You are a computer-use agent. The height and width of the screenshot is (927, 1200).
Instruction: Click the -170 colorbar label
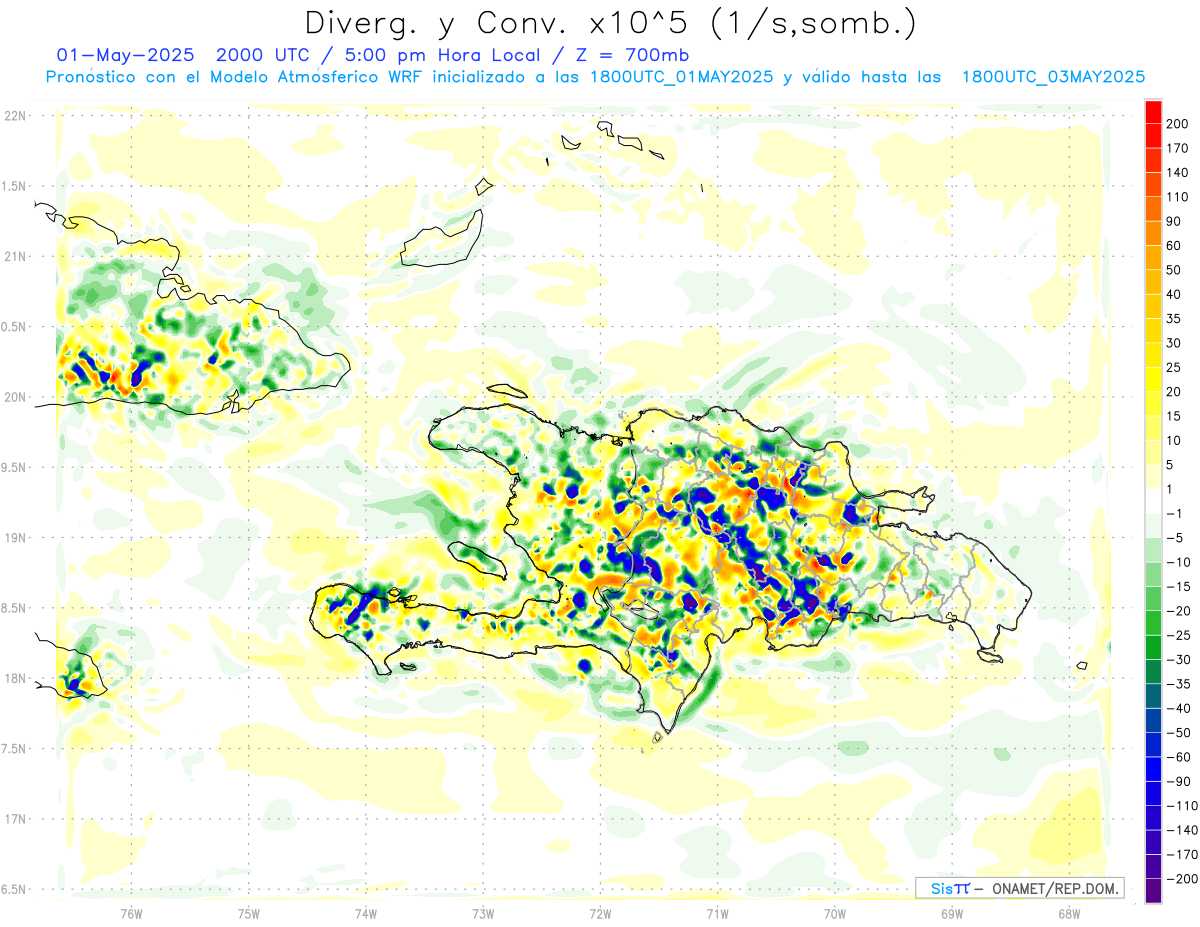1183,855
